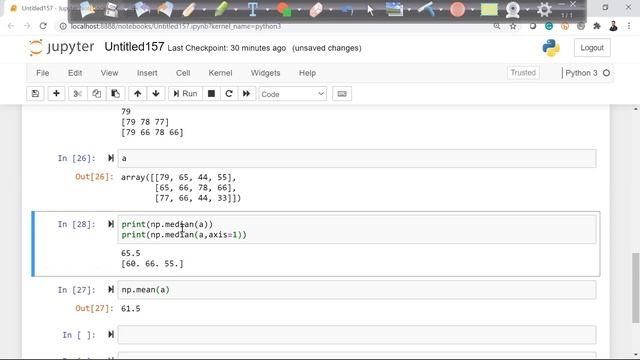
Task: Move the selected cell down
Action: click(x=156, y=94)
